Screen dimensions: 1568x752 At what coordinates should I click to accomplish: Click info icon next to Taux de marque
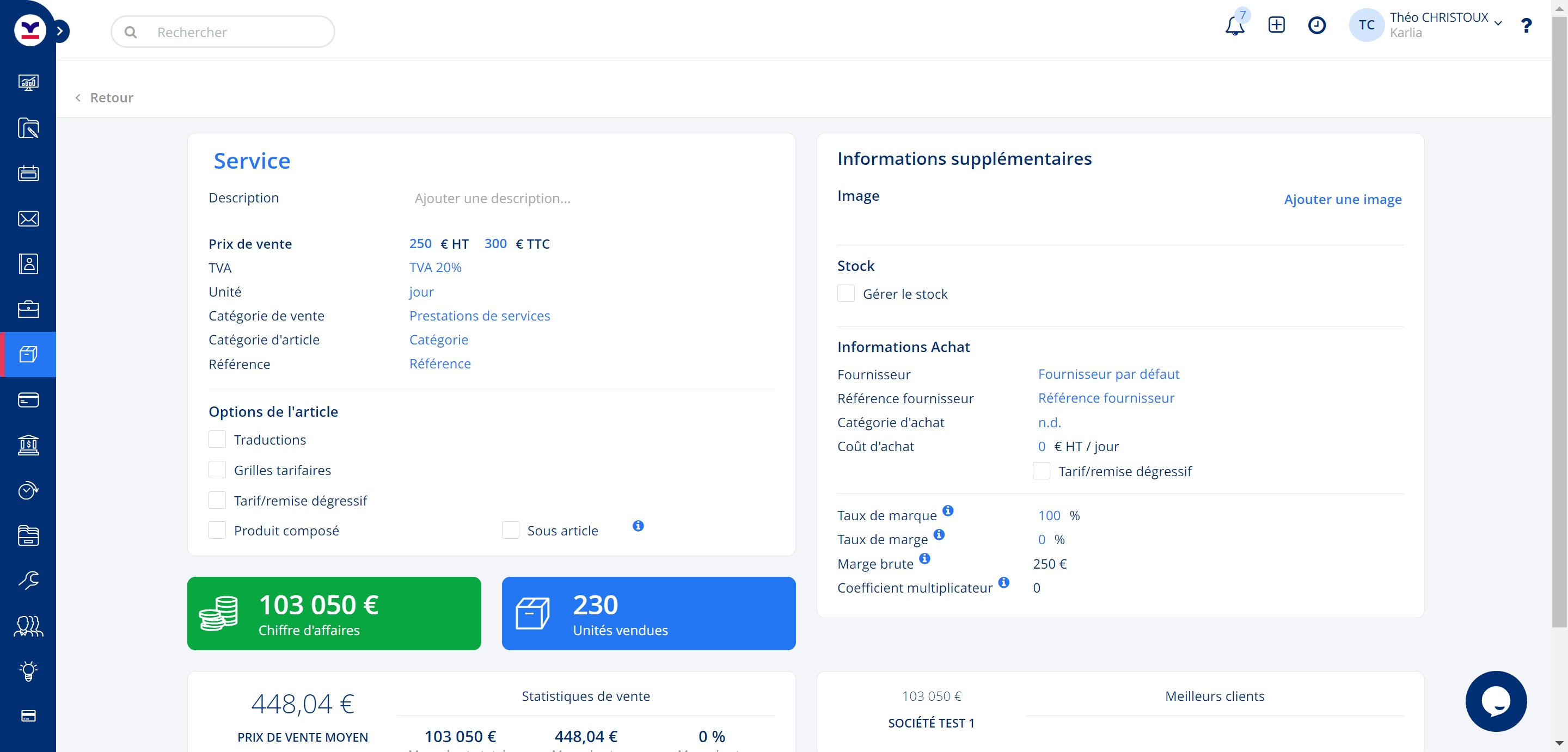point(948,510)
